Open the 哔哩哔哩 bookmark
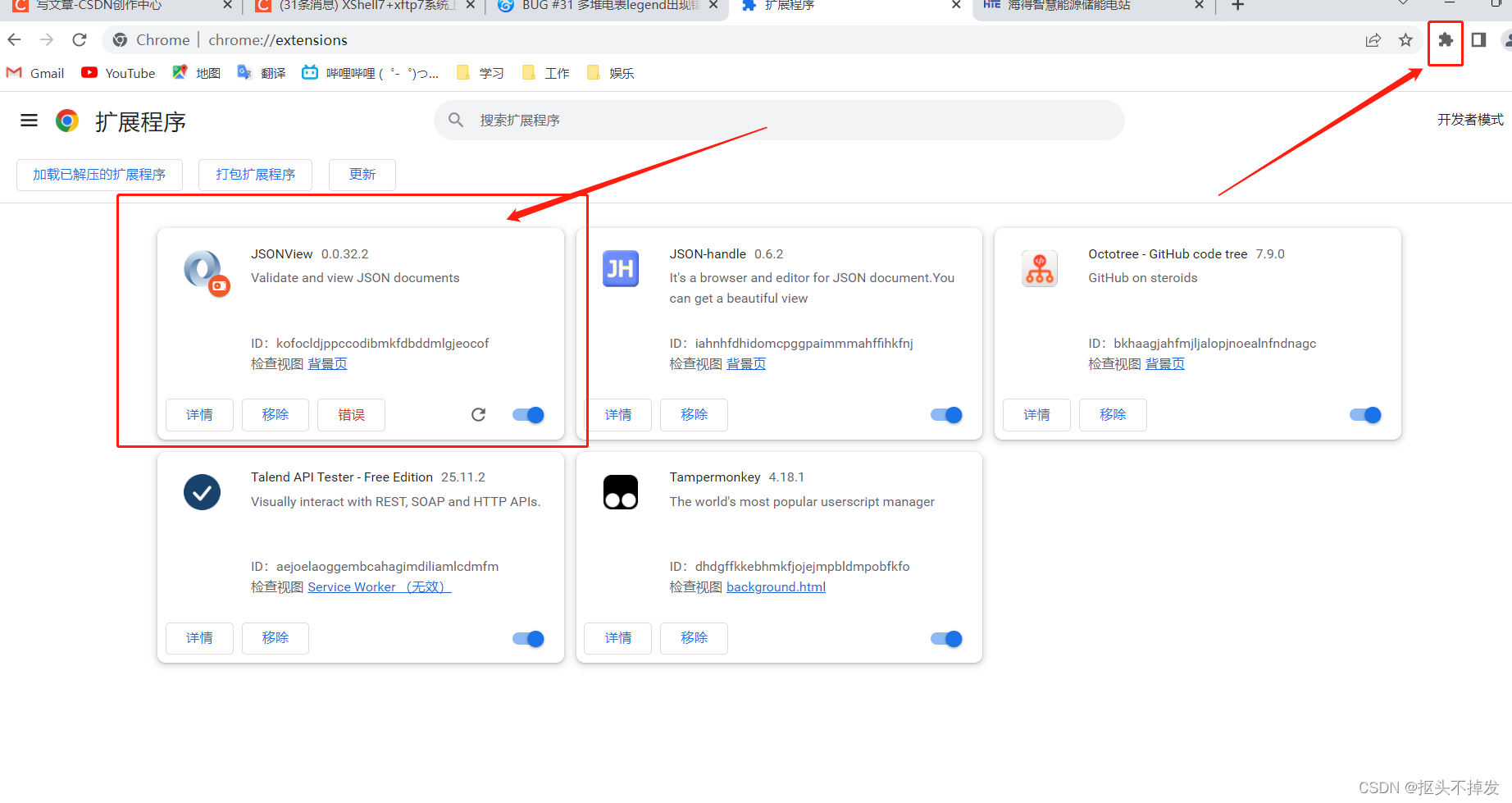Image resolution: width=1512 pixels, height=803 pixels. tap(371, 73)
